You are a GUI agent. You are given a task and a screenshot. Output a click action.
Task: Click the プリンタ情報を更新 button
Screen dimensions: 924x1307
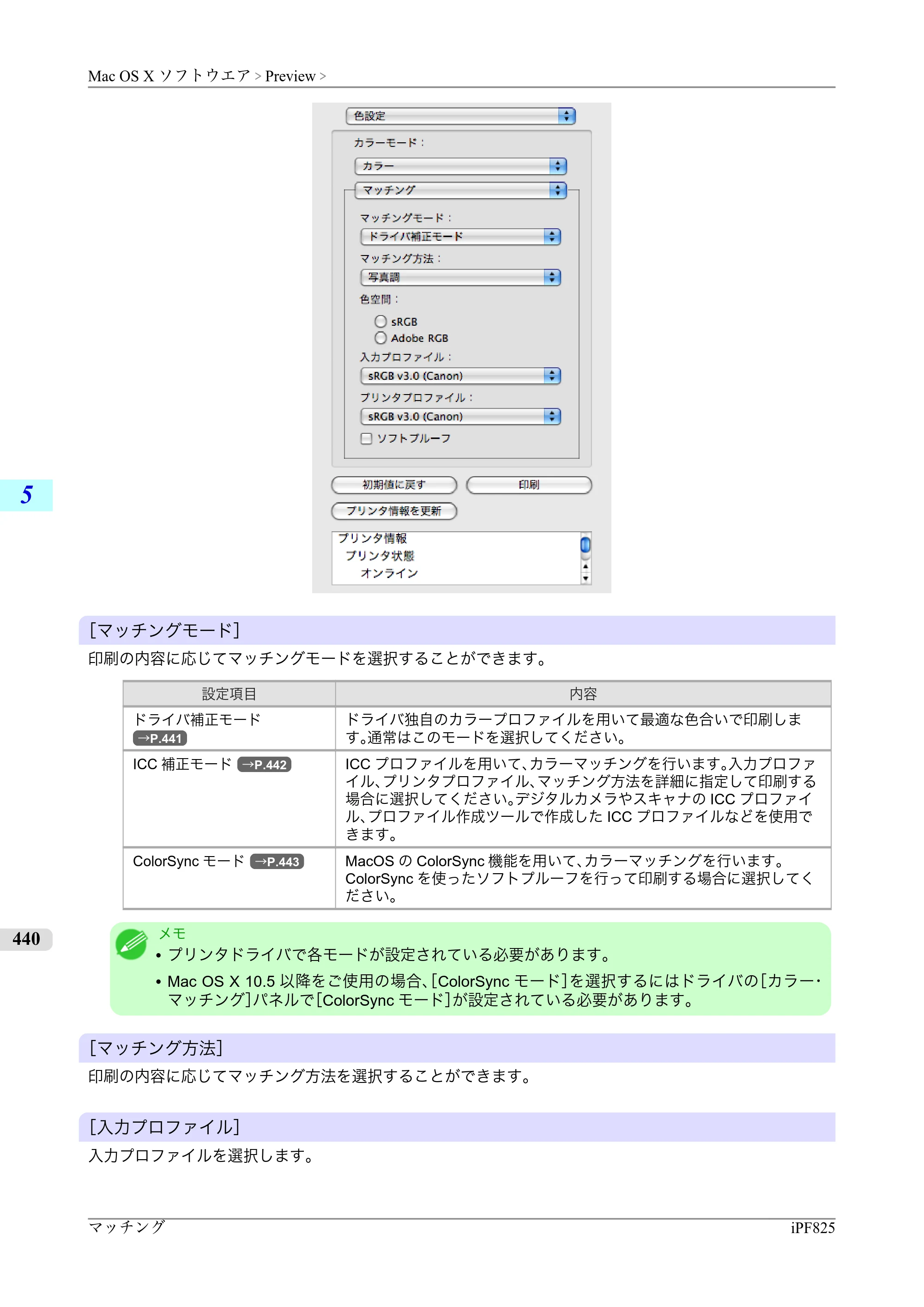(394, 511)
